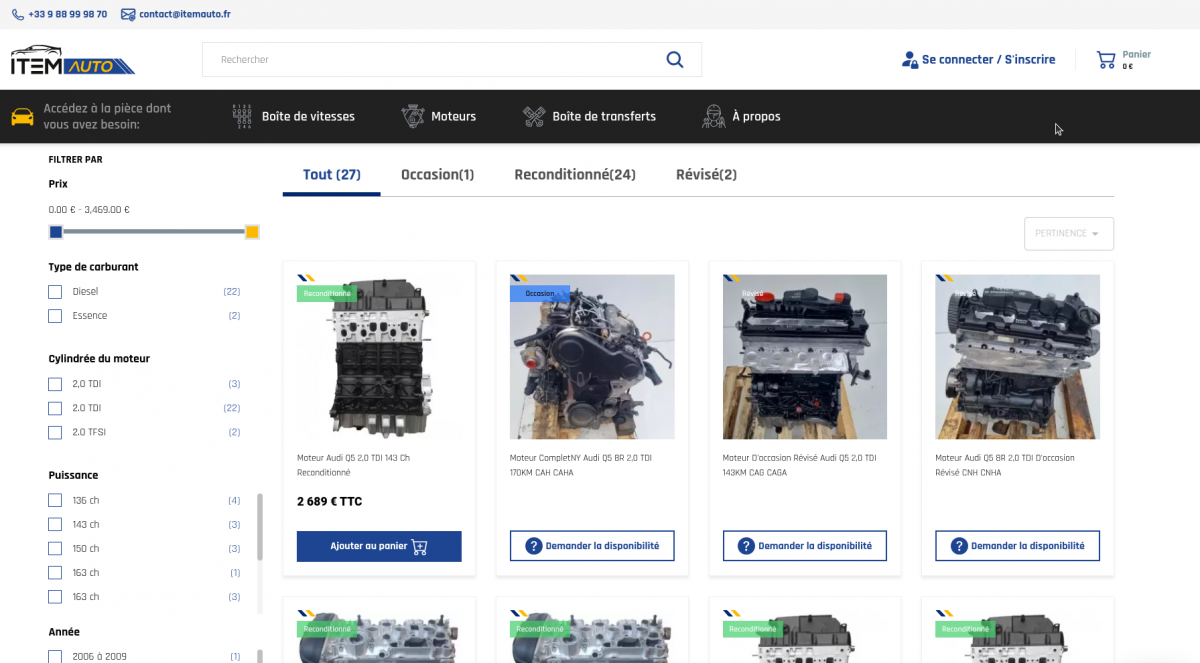Click the user account icon
Screen dimensions: 1200x663
pyautogui.click(x=909, y=60)
